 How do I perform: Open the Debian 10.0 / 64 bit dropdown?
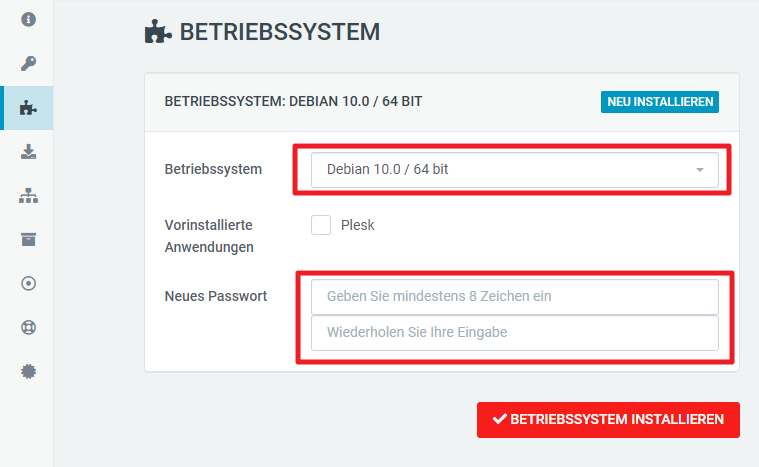click(515, 170)
